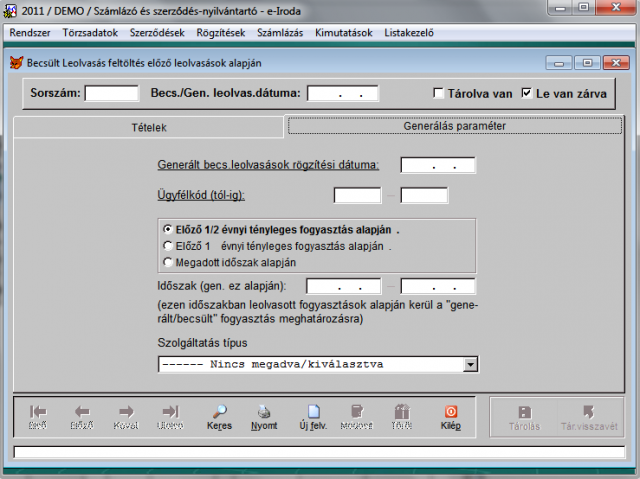Jump to last record with Utolsó arrow
The image size is (640, 479).
coord(170,411)
